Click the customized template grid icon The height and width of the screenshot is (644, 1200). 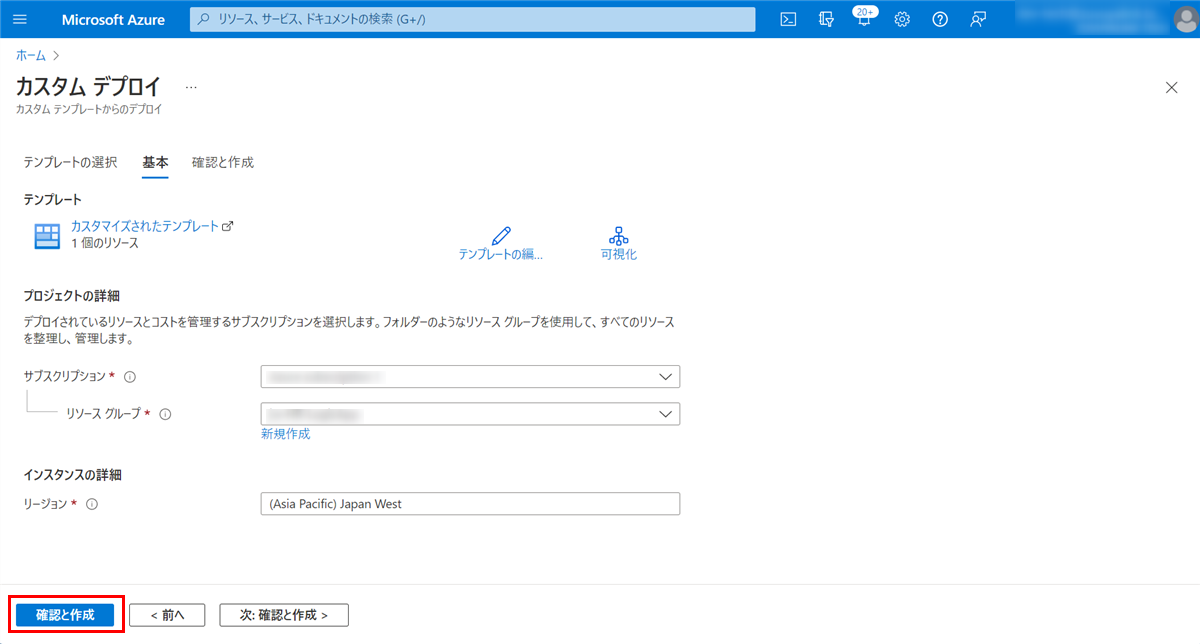point(47,236)
